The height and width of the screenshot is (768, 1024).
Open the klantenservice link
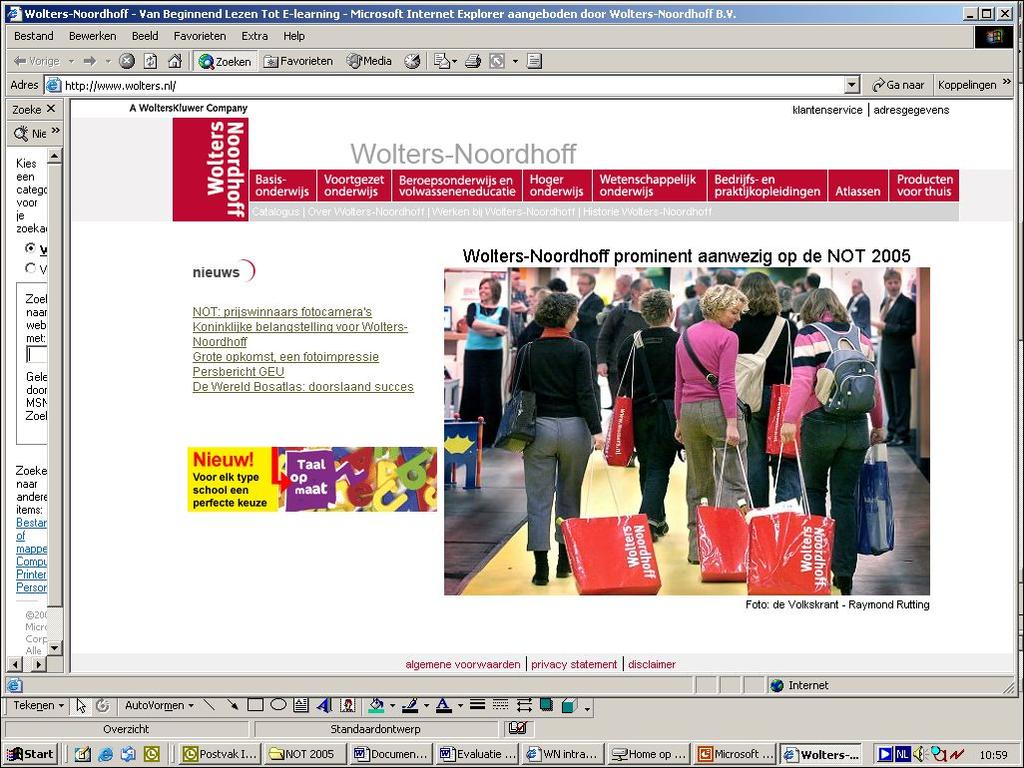[x=827, y=110]
